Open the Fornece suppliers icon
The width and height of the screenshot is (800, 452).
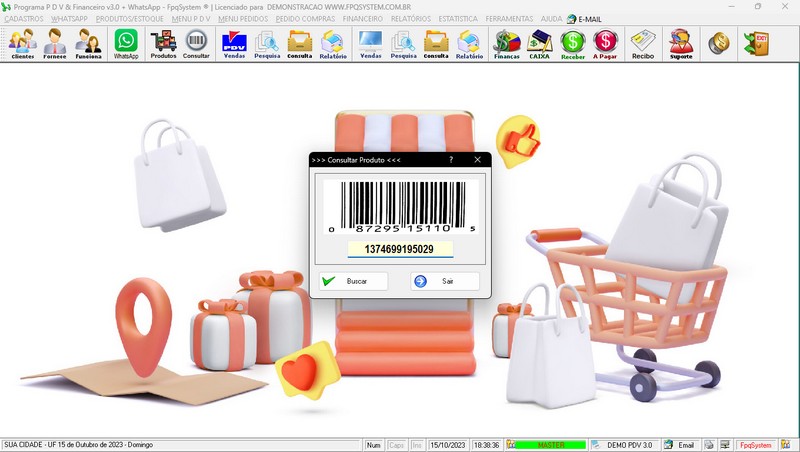pos(55,44)
